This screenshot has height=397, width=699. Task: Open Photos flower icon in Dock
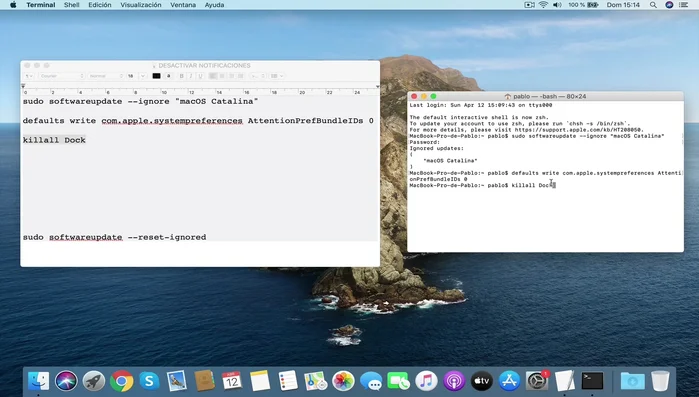[343, 381]
